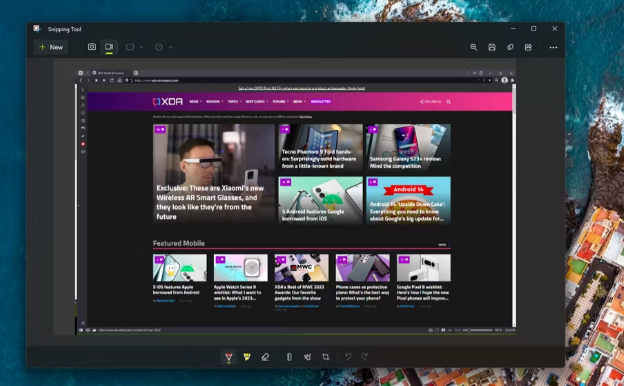Click FOLLOW US in the XDA header
This screenshot has width=624, height=386.
pos(431,102)
